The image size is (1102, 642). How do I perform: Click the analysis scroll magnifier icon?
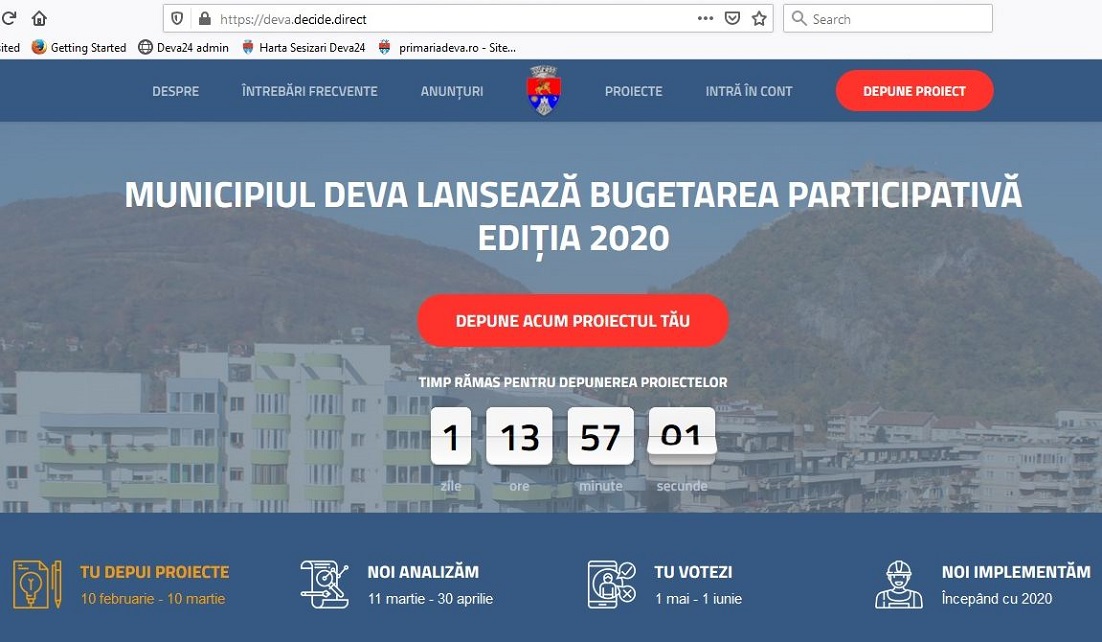pos(324,584)
